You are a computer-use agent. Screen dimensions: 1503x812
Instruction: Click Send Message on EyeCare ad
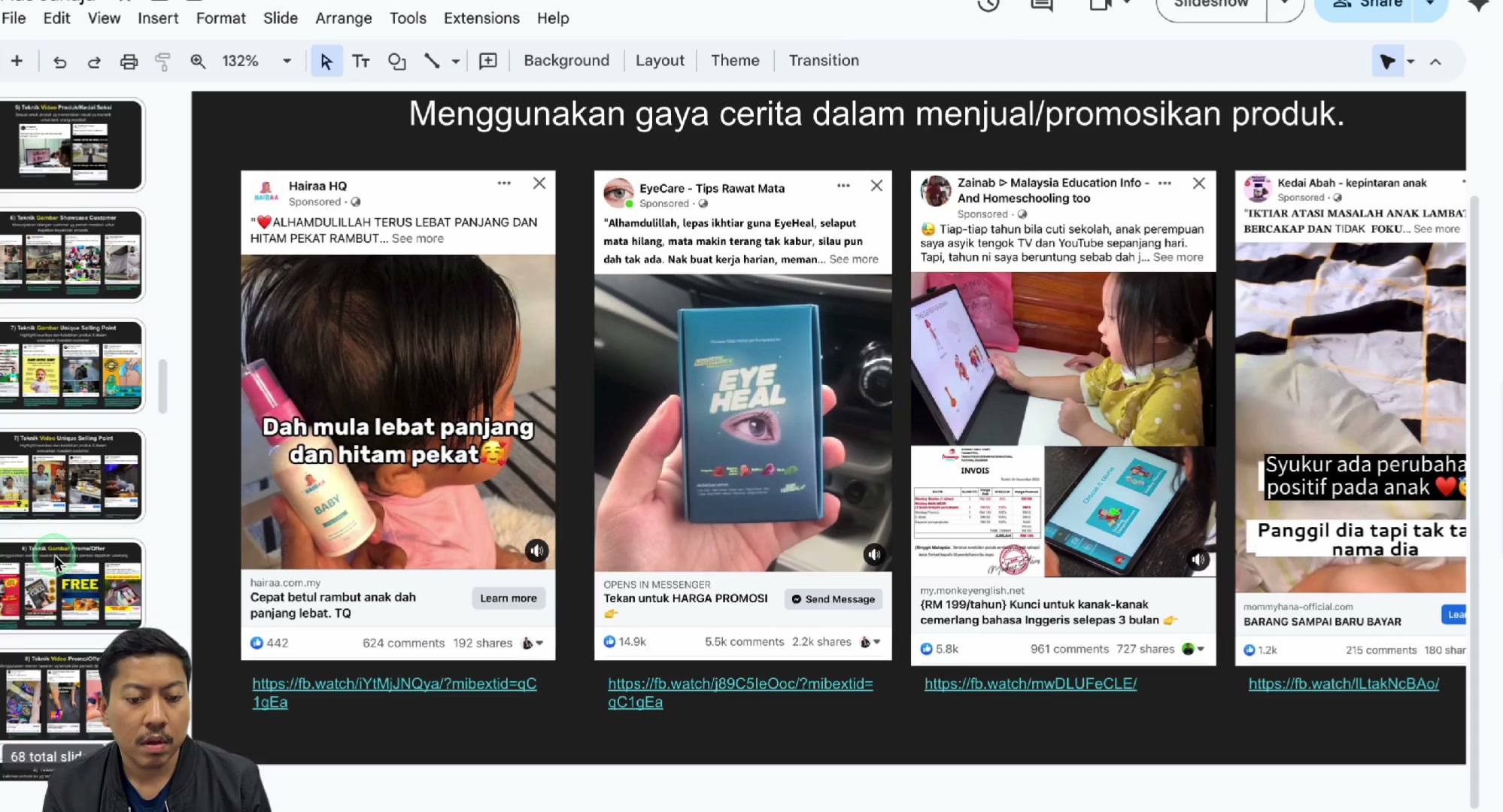point(833,599)
